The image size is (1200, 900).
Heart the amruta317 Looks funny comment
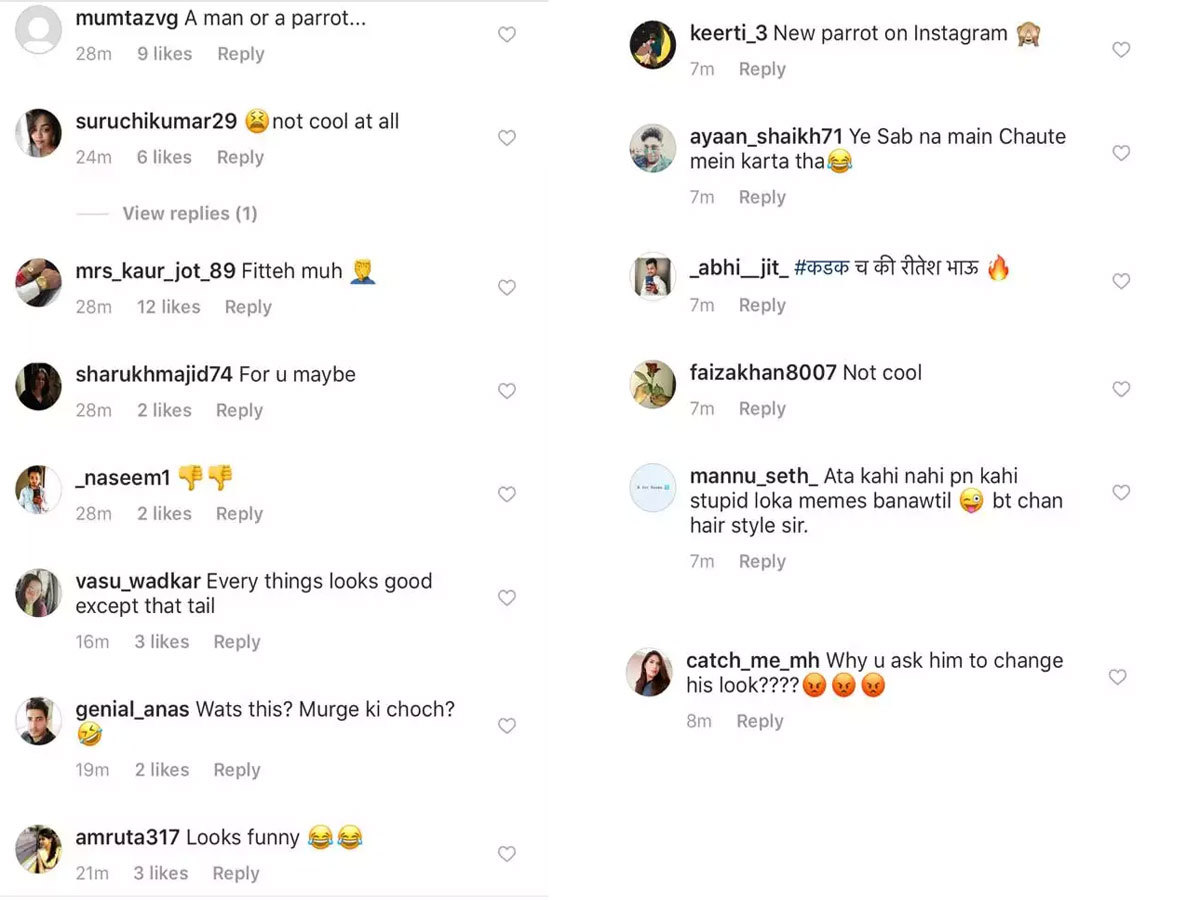pyautogui.click(x=507, y=854)
